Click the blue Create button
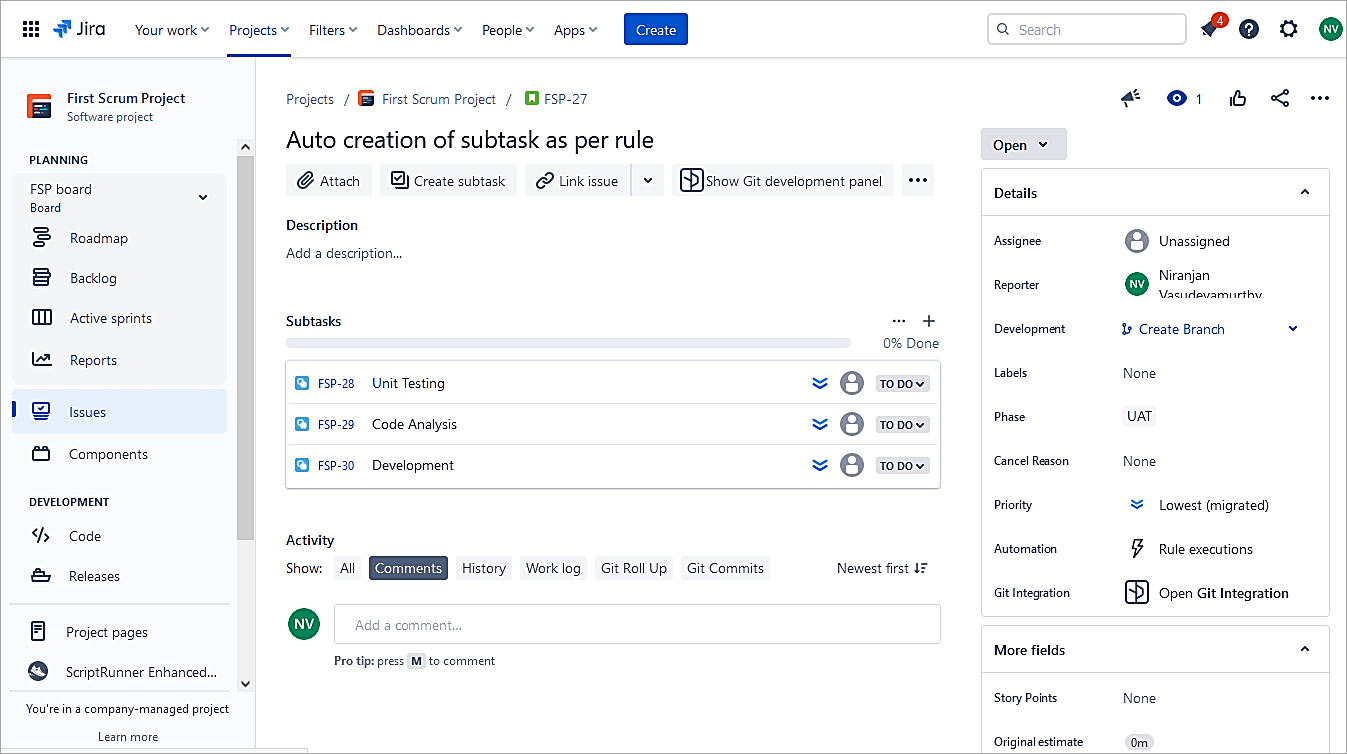This screenshot has width=1347, height=754. pyautogui.click(x=655, y=30)
